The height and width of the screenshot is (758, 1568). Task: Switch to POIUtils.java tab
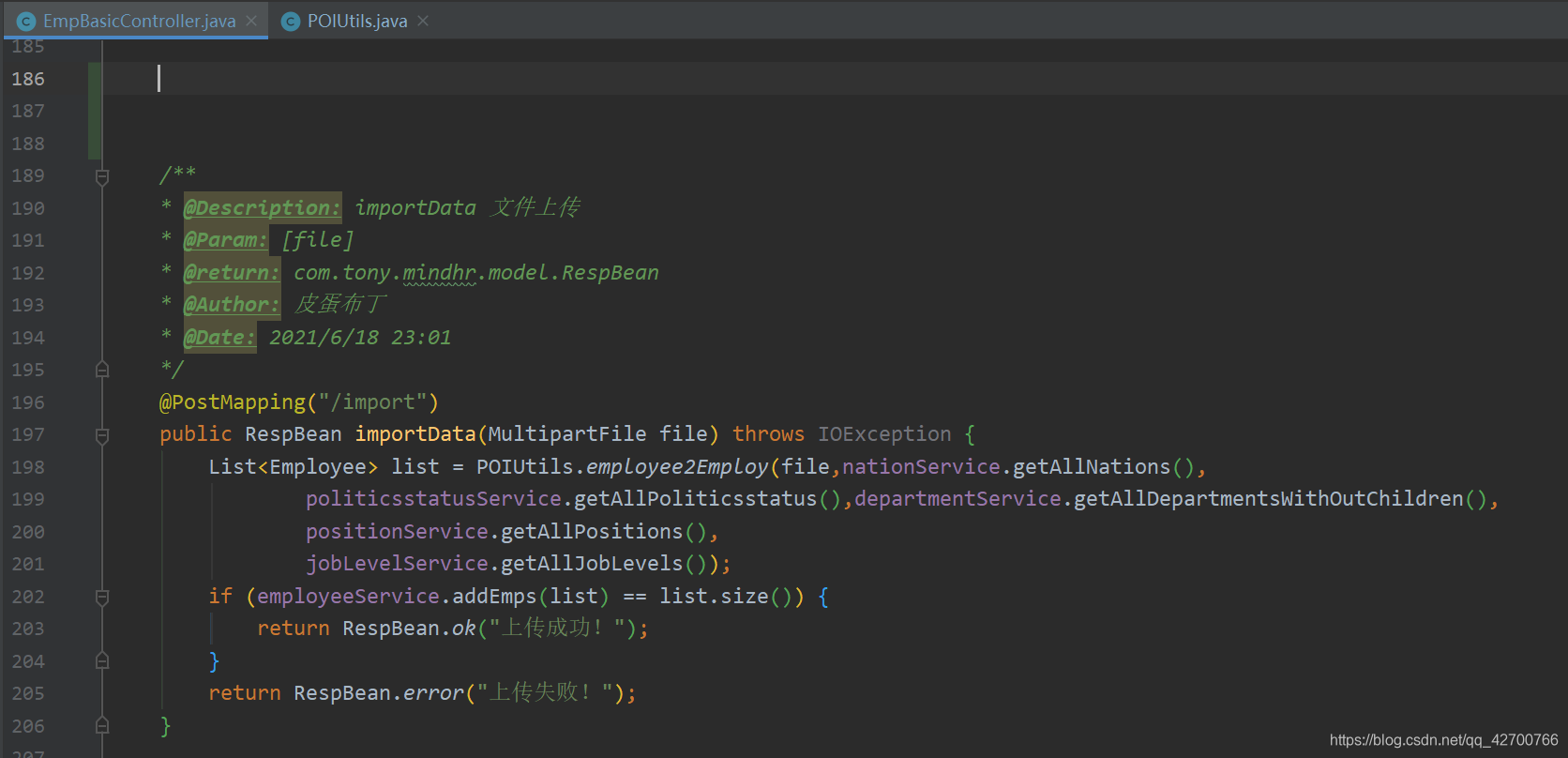pyautogui.click(x=357, y=21)
